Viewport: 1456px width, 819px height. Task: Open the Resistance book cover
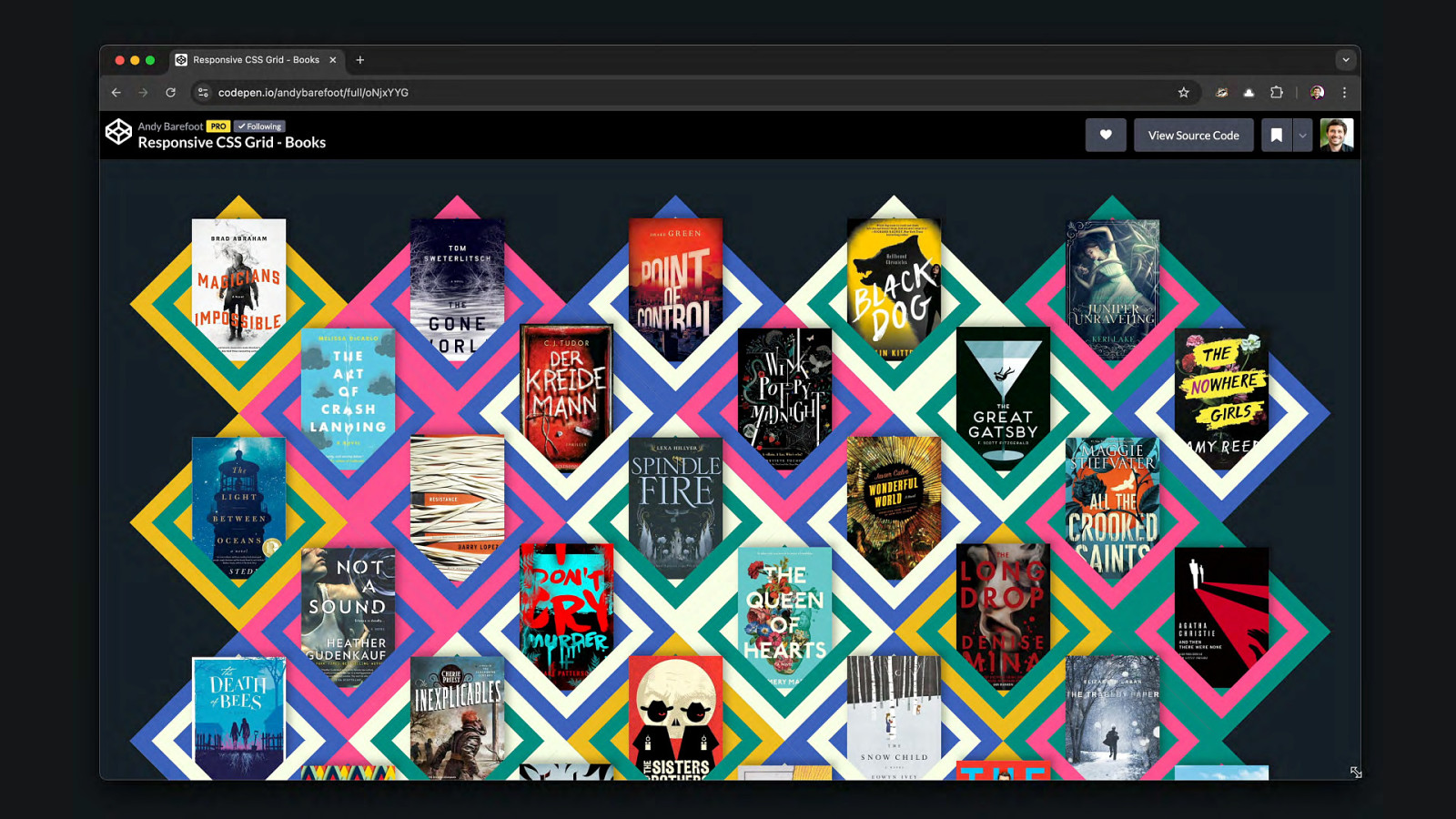coord(457,508)
